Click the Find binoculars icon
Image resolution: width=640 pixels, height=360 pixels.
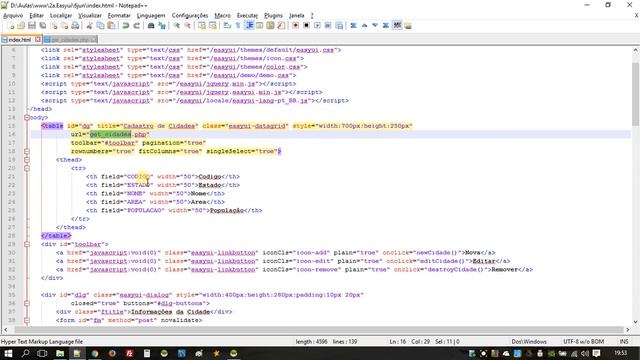click(x=151, y=26)
